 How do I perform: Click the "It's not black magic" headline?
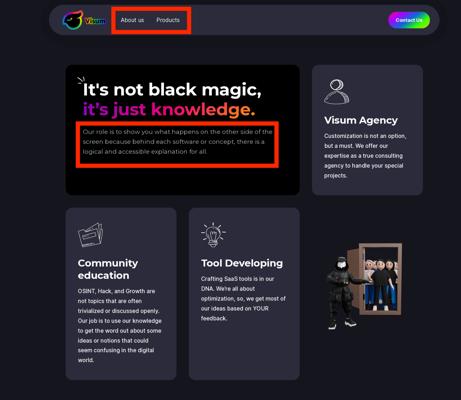172,90
